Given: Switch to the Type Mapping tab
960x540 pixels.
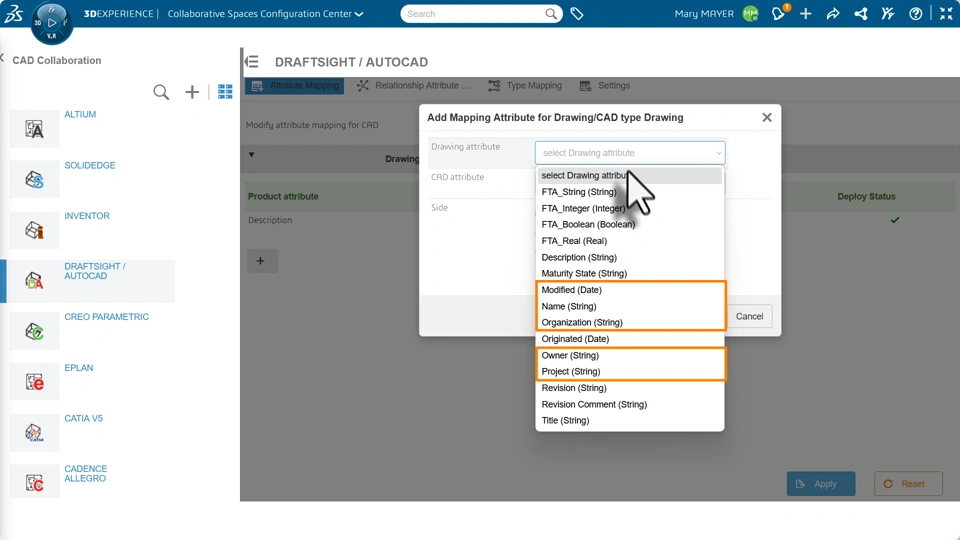Looking at the screenshot, I should point(525,86).
